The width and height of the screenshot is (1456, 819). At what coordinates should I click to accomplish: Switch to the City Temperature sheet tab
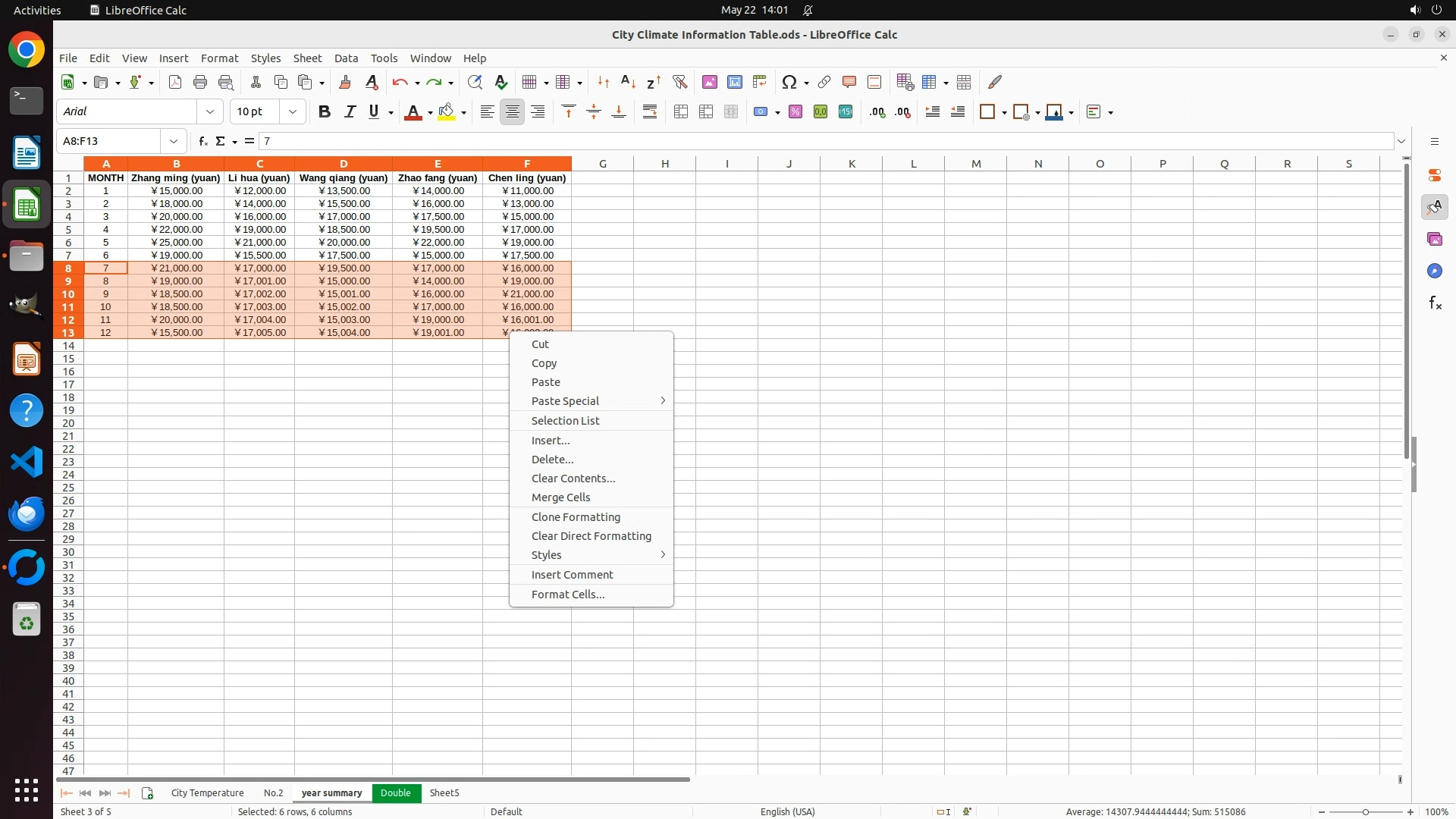click(x=207, y=792)
